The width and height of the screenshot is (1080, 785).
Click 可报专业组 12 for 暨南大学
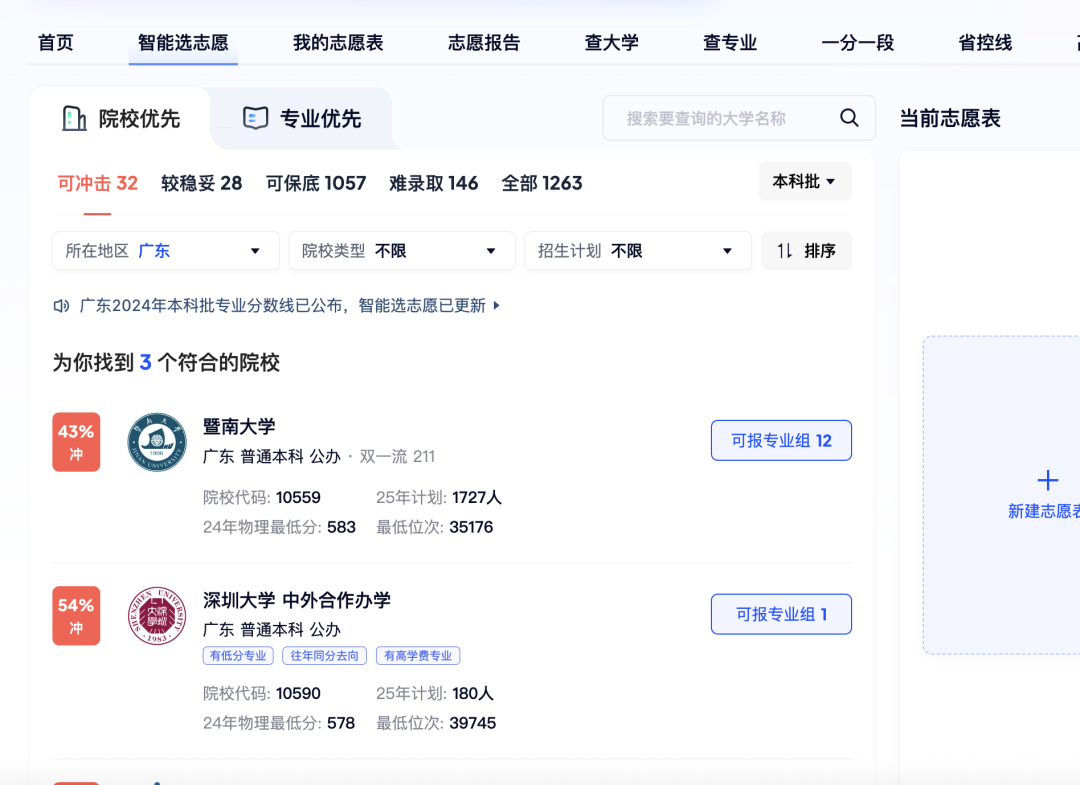pos(781,441)
